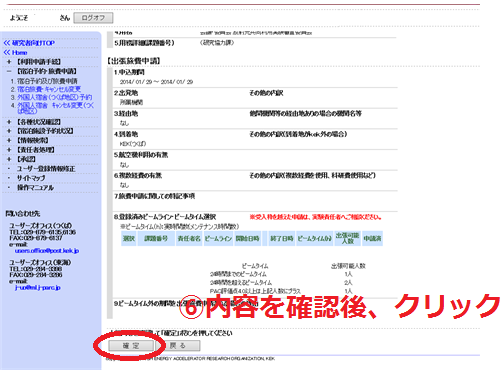Expand the 【利用申請手続】 plus icon

[9, 62]
